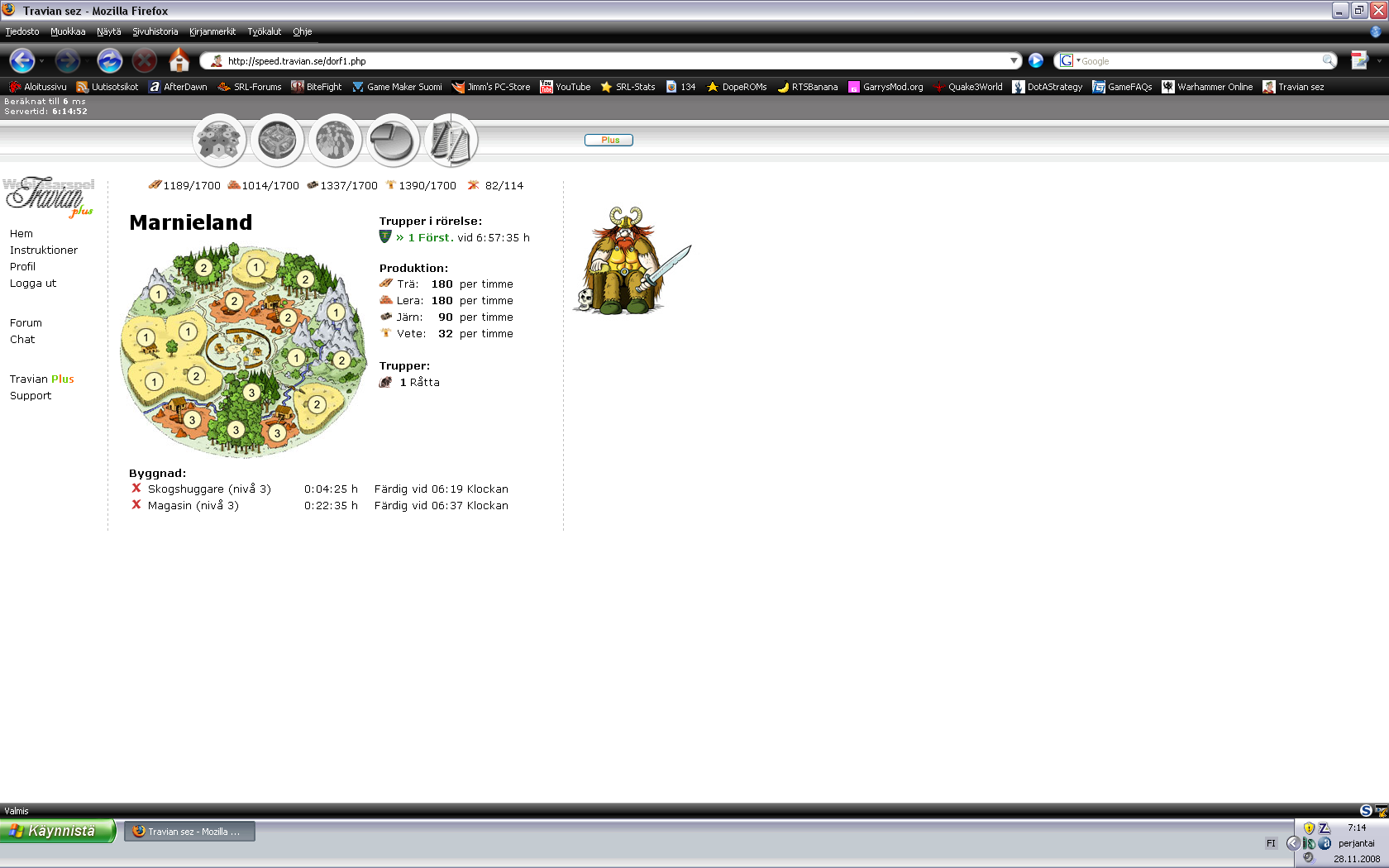Open the Sivuhistoria menu
This screenshot has height=868, width=1389.
point(155,31)
